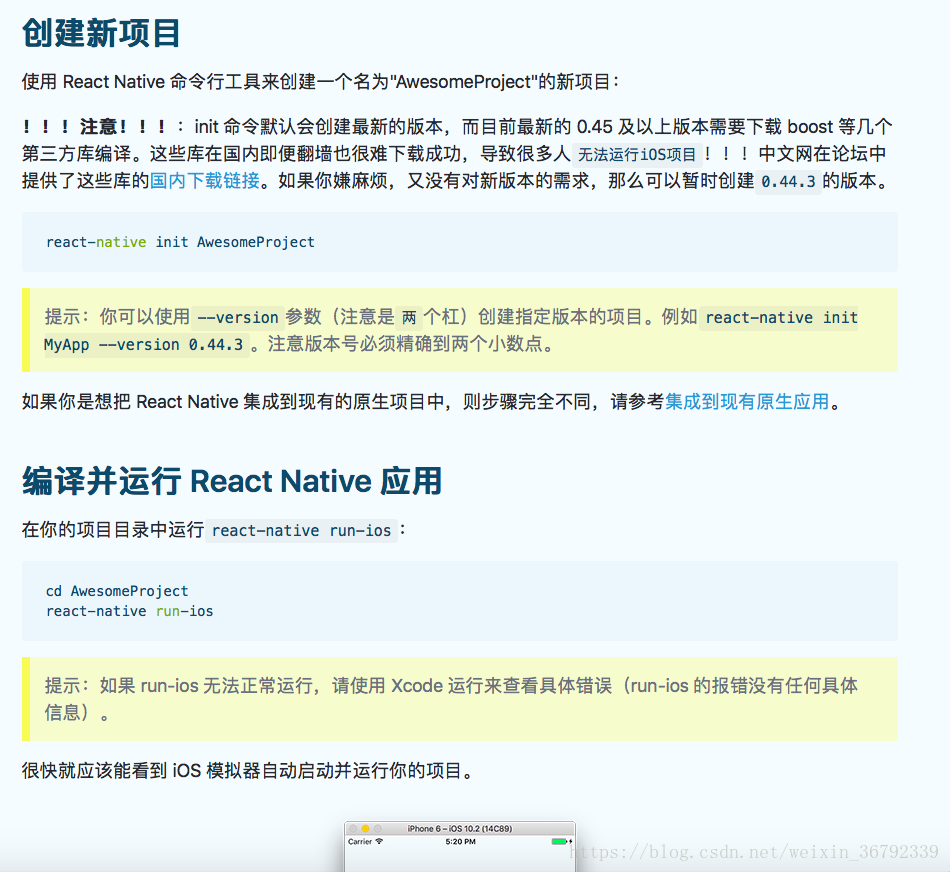950x872 pixels.
Task: Open the 国内下载链接 hyperlink
Action: click(x=205, y=181)
